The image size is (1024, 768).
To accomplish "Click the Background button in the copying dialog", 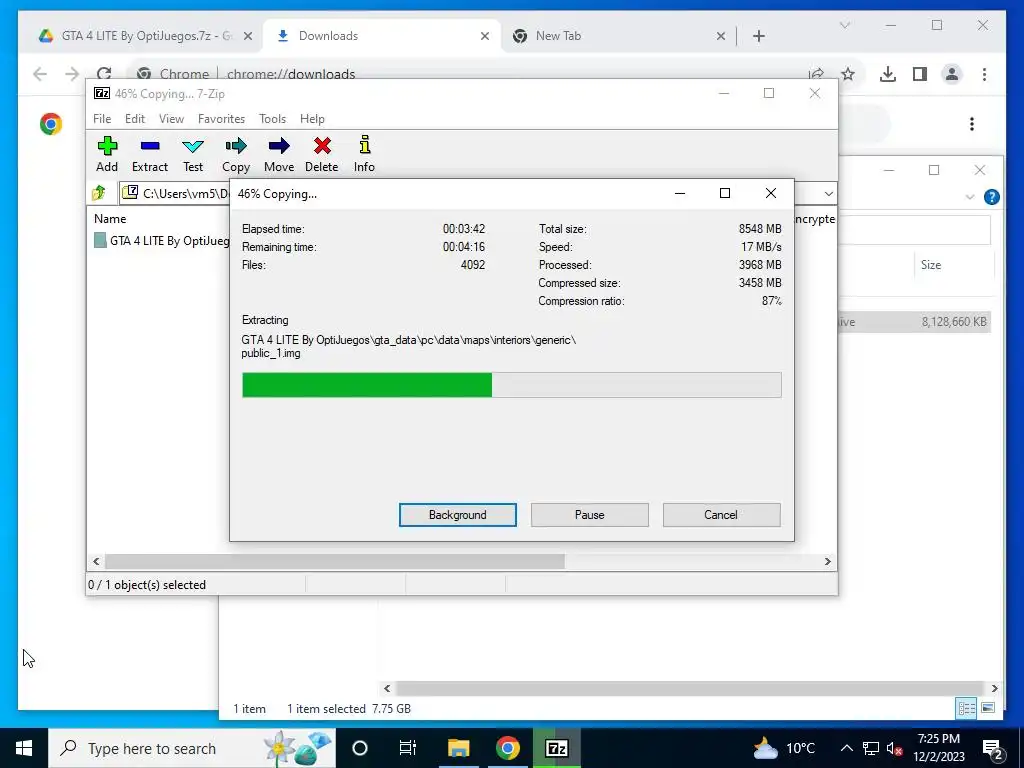I will point(458,515).
